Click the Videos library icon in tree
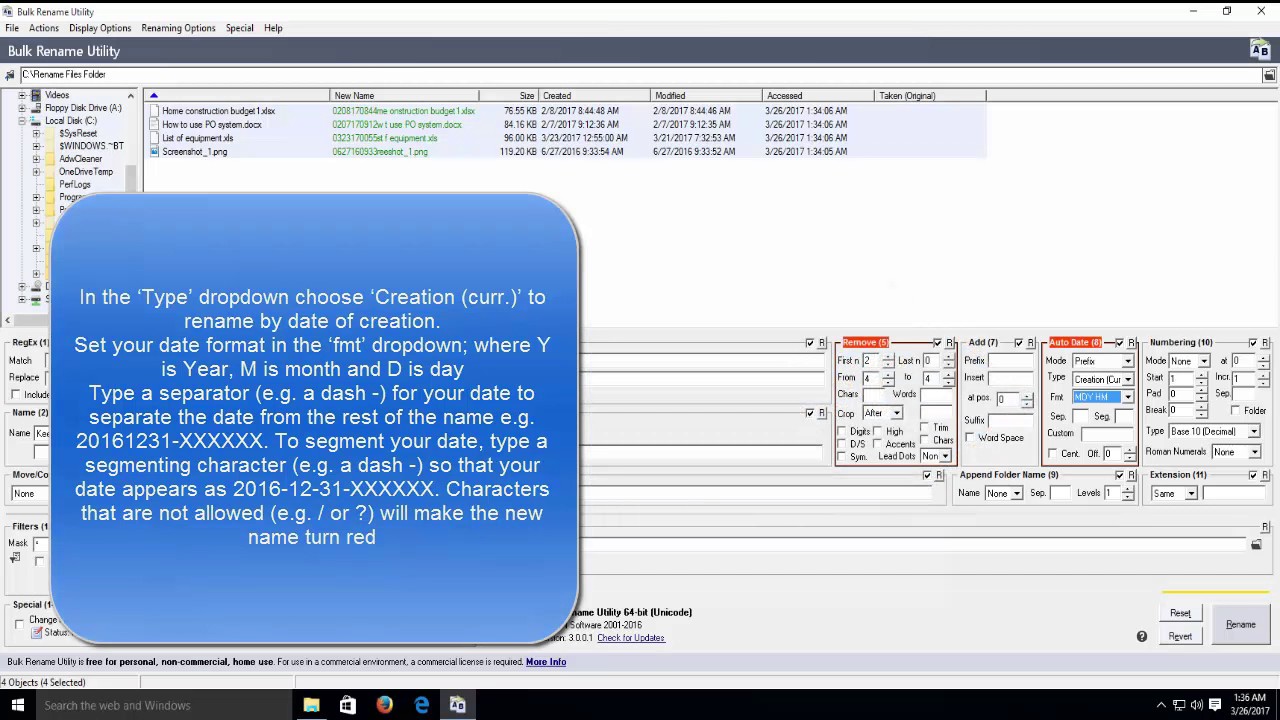Viewport: 1280px width, 720px height. tap(37, 95)
